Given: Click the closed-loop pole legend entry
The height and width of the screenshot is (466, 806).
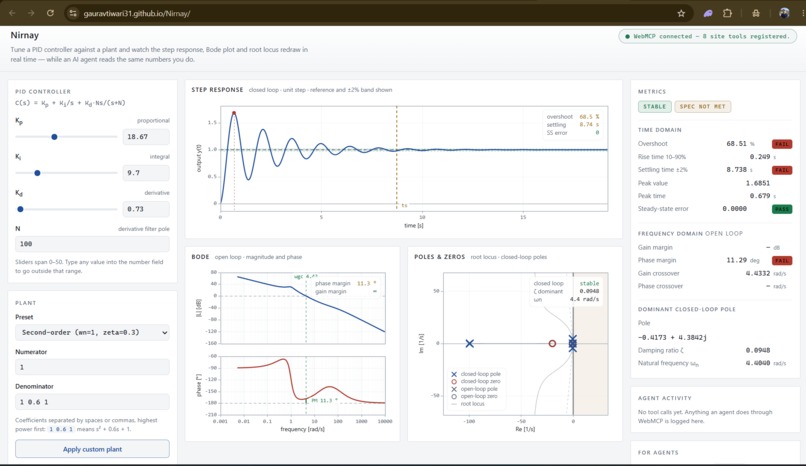Looking at the screenshot, I should [x=475, y=374].
